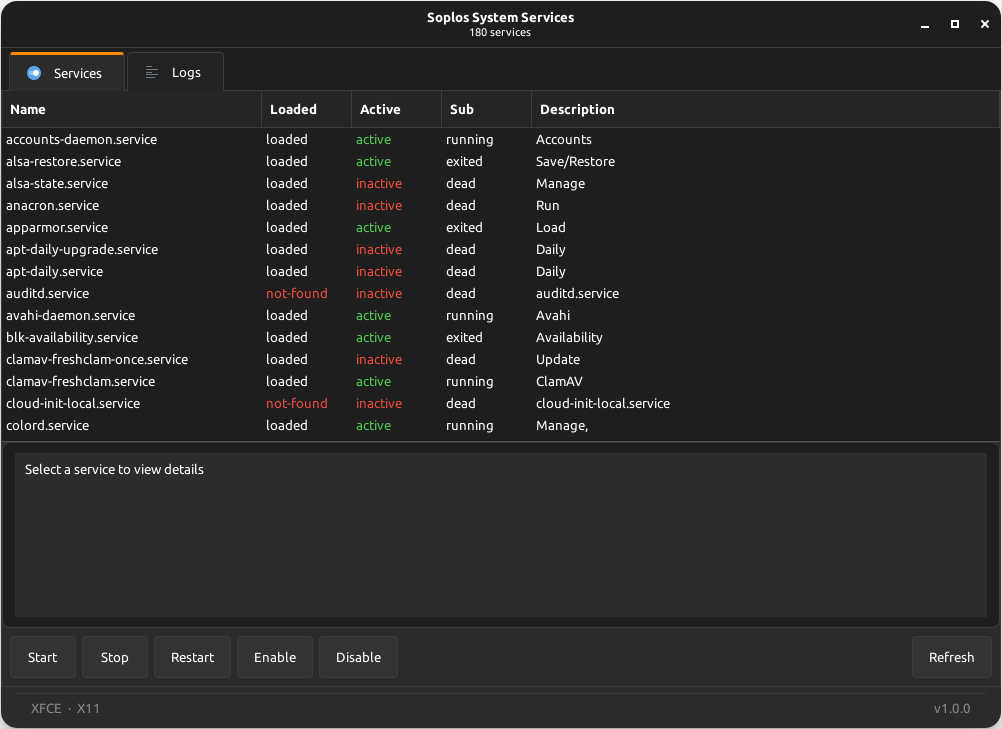Select apt-daily.service row
This screenshot has height=729, width=1002.
click(500, 272)
